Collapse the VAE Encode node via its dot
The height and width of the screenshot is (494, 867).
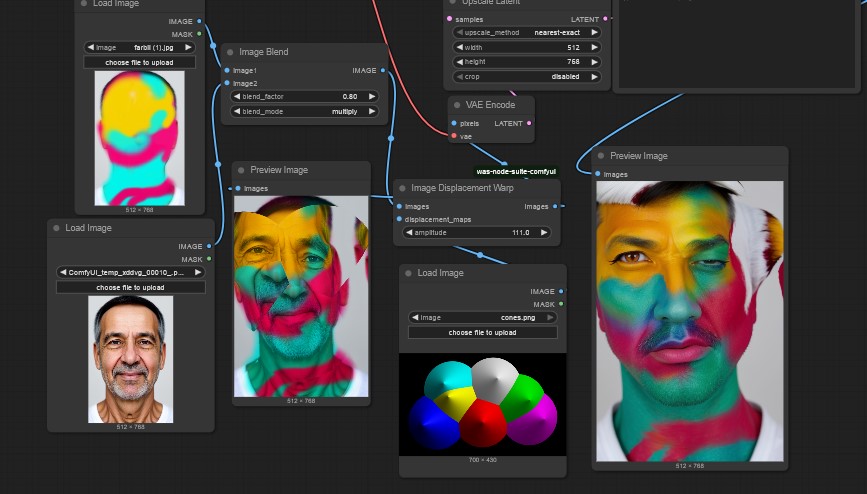457,105
